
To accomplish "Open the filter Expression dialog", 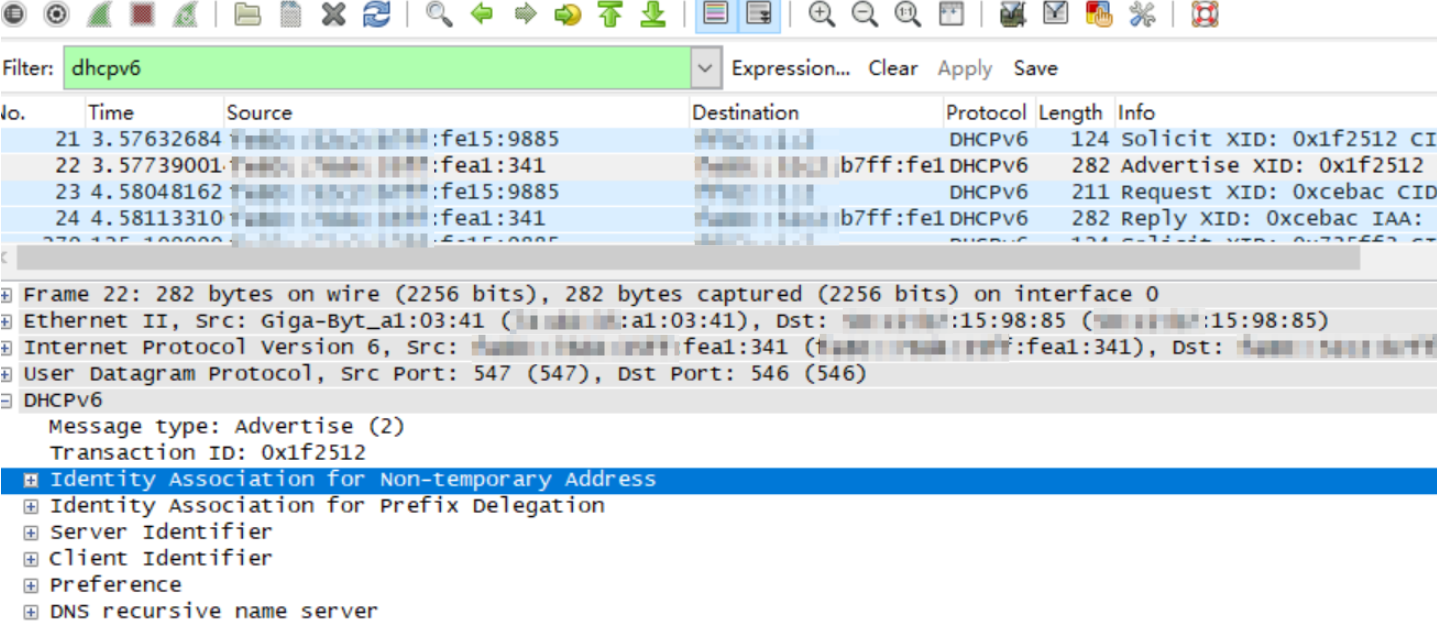I will click(790, 68).
